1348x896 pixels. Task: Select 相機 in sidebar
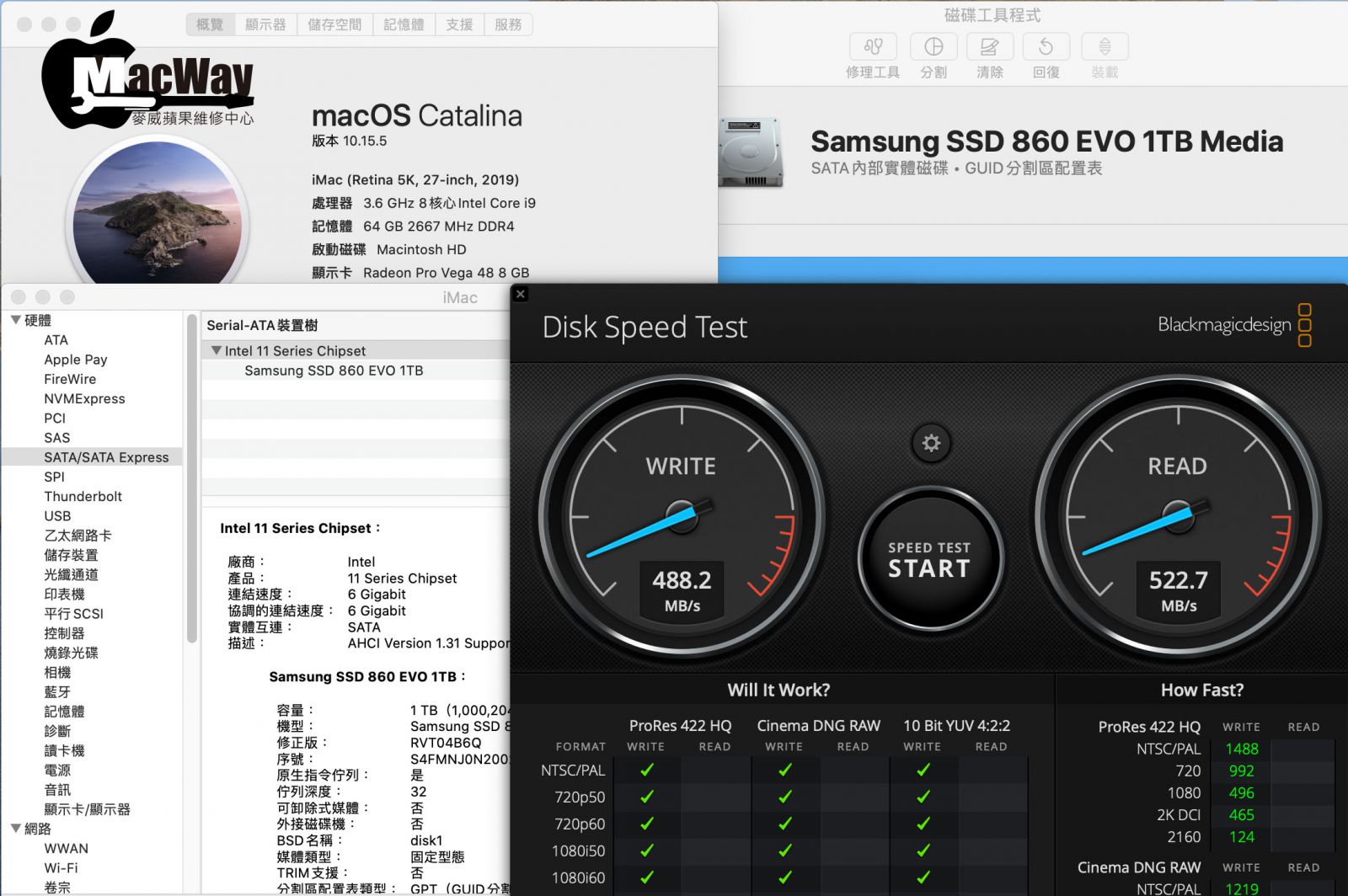57,672
